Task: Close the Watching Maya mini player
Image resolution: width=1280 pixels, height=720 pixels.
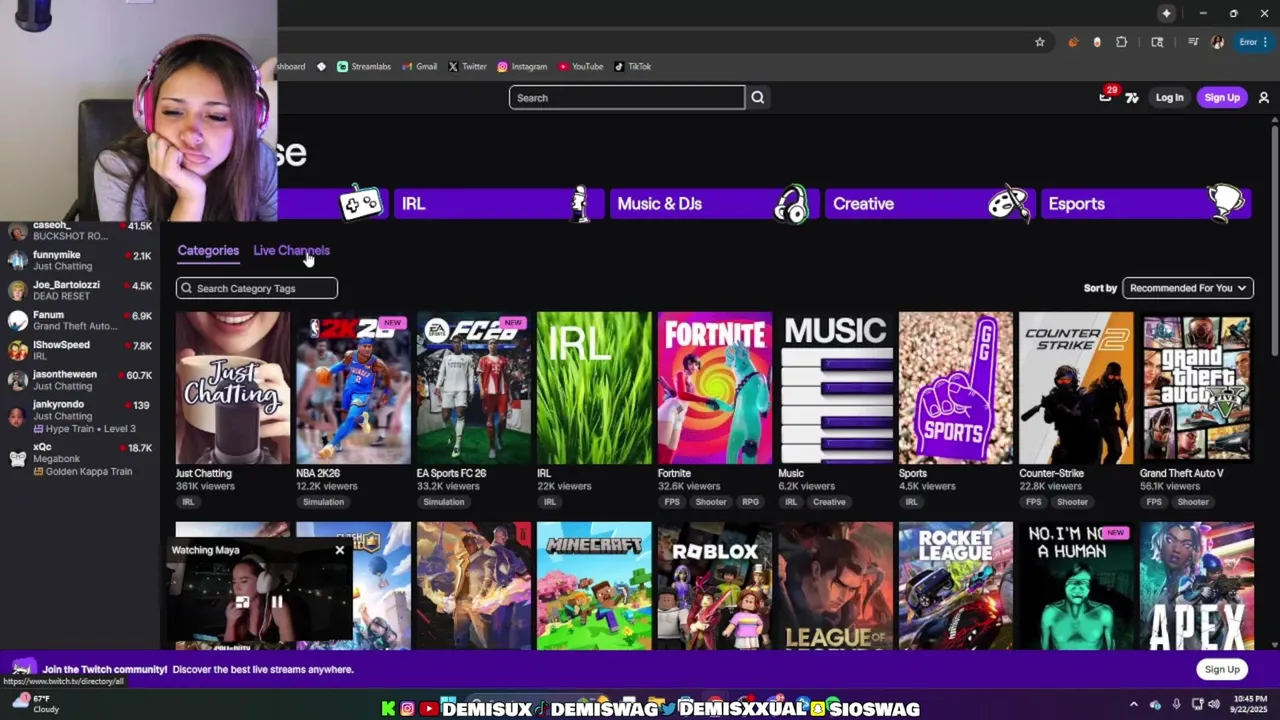Action: point(340,550)
